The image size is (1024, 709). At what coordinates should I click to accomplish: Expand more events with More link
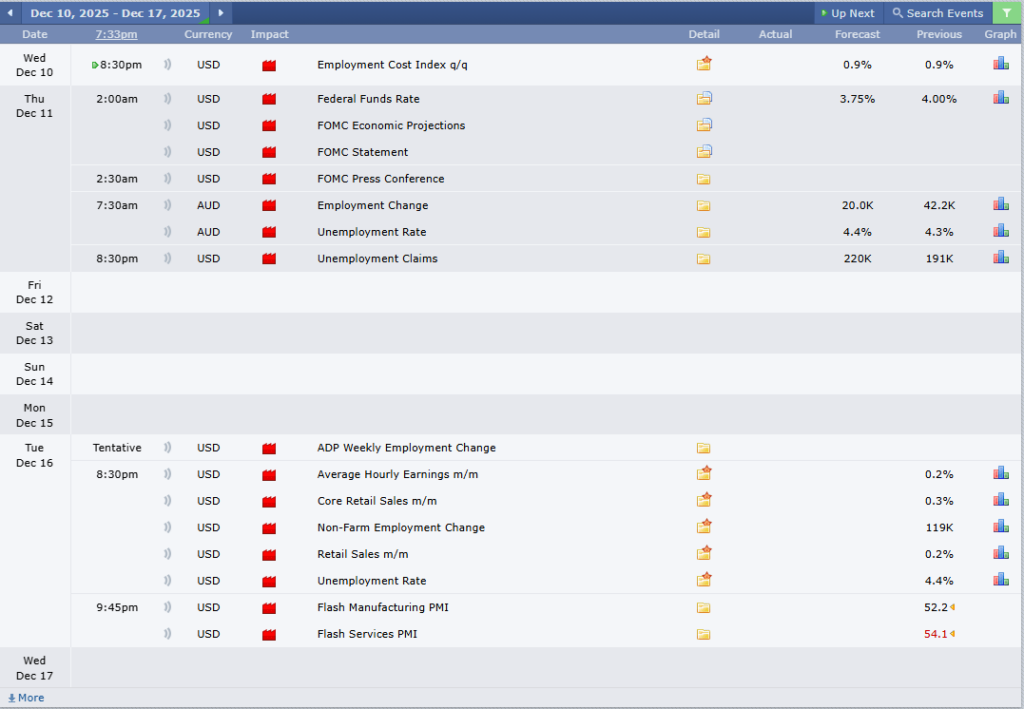pos(26,698)
